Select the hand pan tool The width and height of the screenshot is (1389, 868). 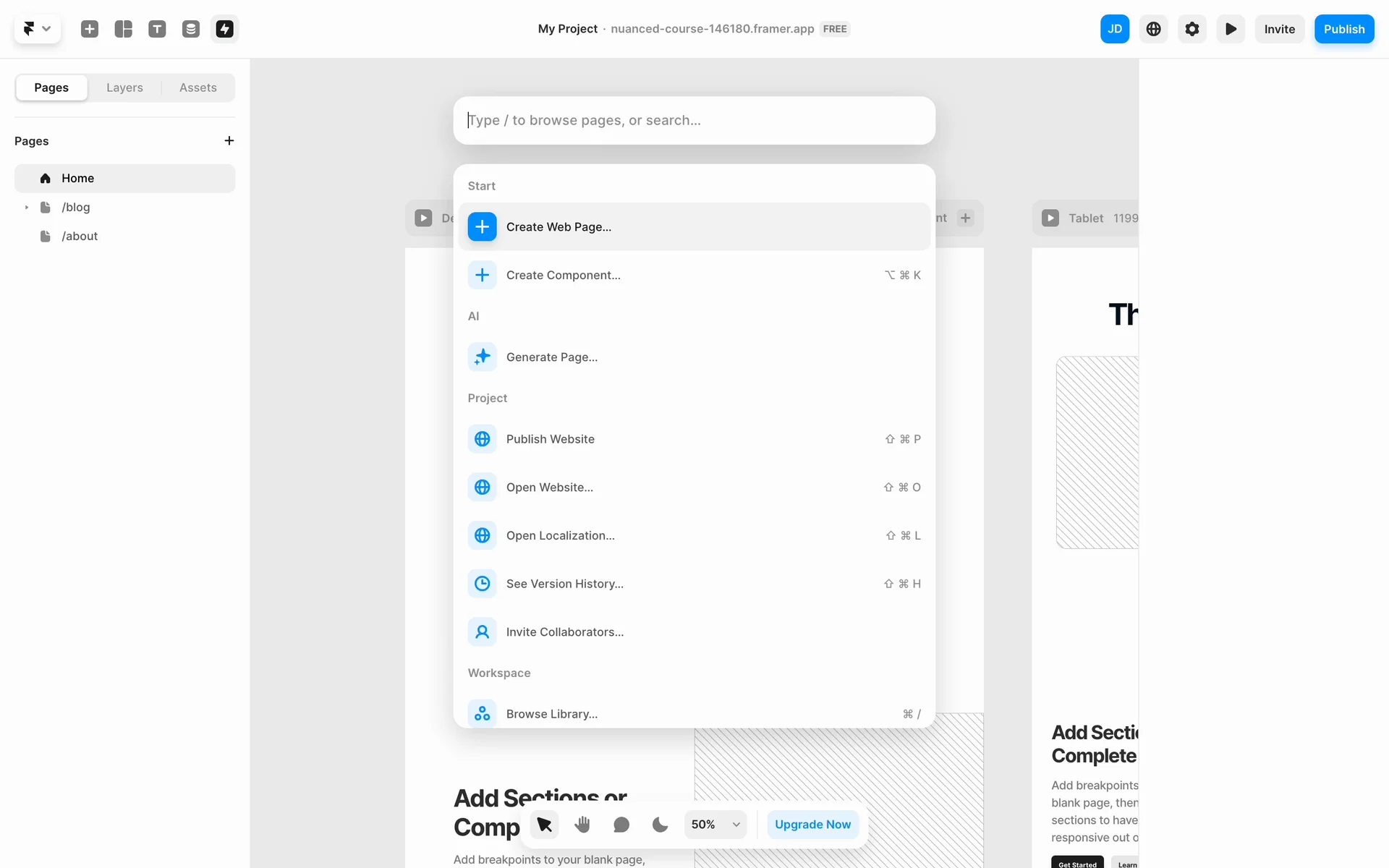(x=582, y=825)
